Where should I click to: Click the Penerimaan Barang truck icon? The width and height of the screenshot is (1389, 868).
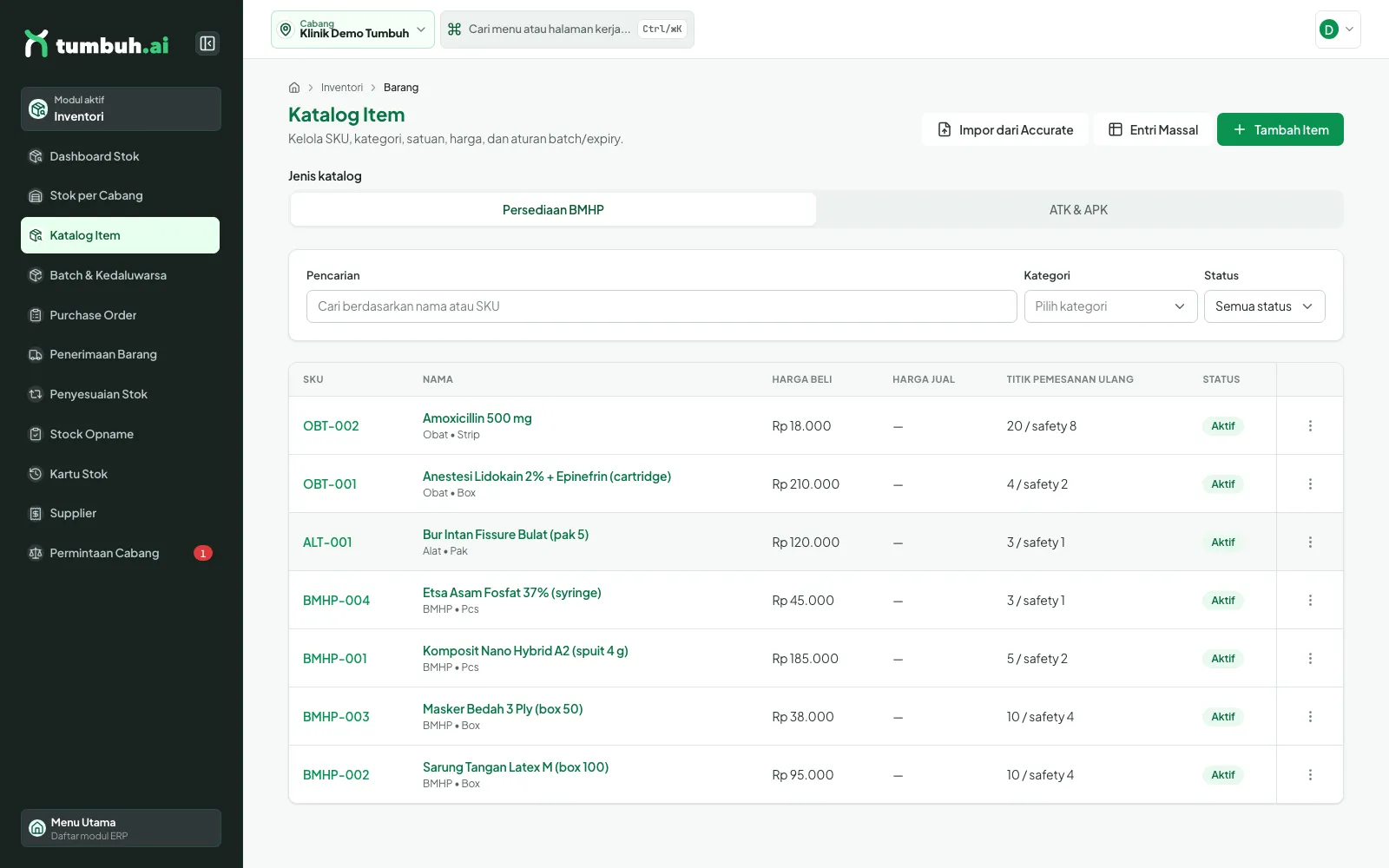36,354
